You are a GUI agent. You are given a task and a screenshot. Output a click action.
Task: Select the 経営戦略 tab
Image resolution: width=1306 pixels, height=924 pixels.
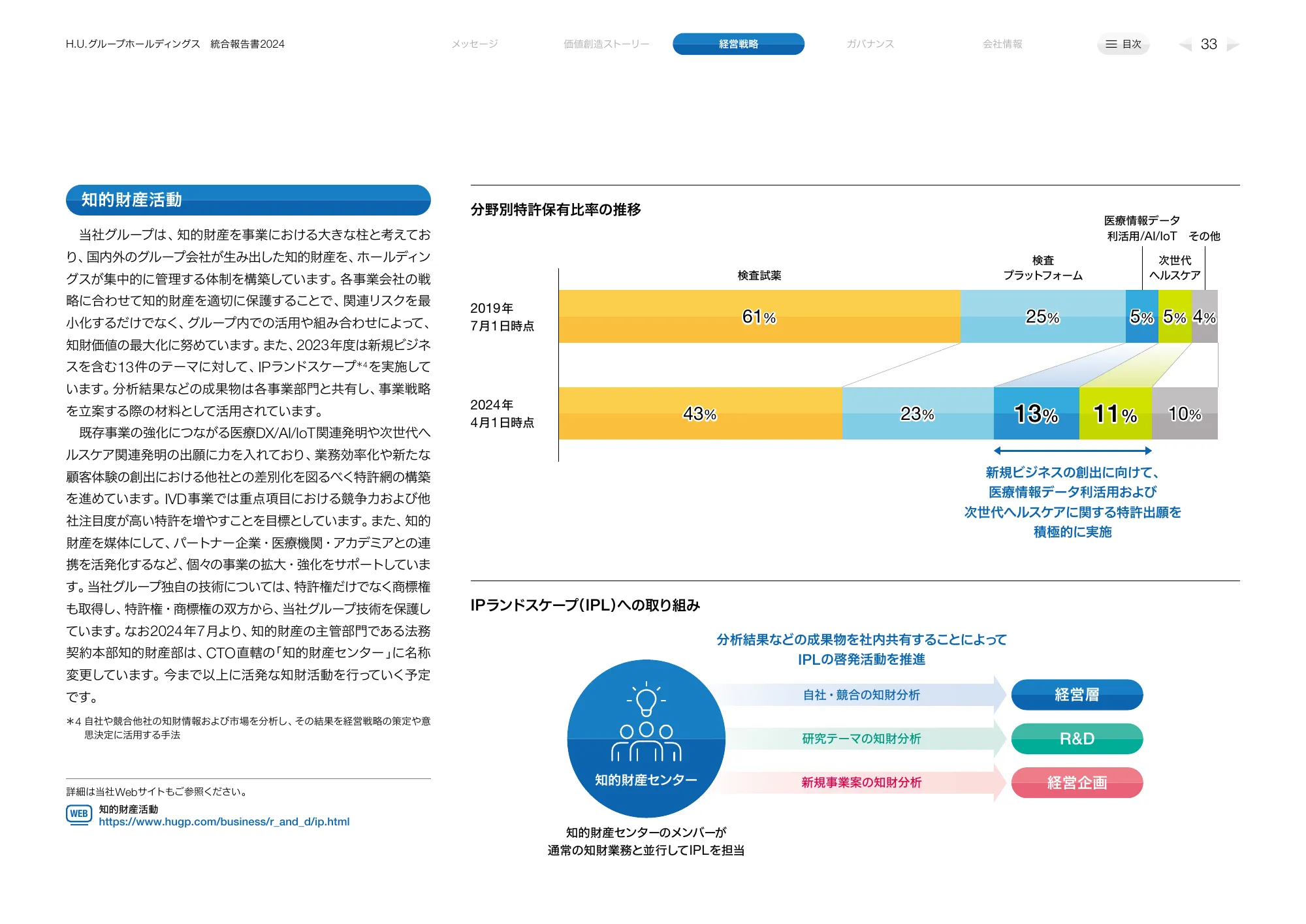pos(739,44)
